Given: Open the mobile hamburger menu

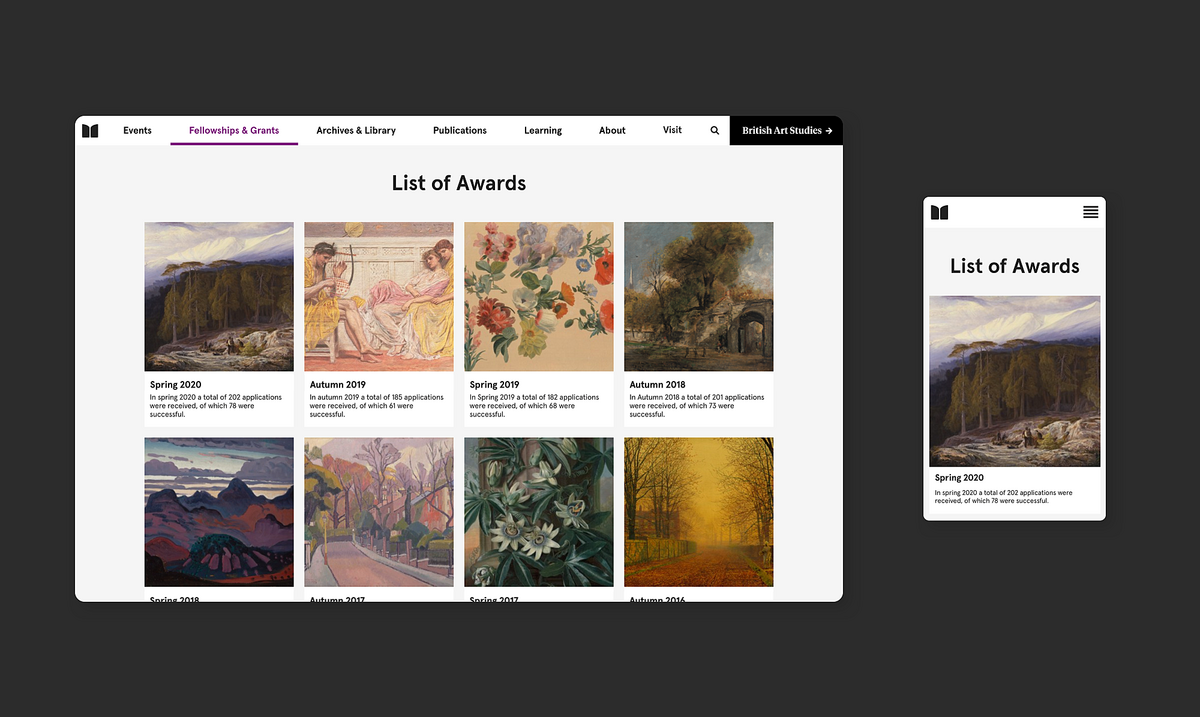Looking at the screenshot, I should 1090,212.
